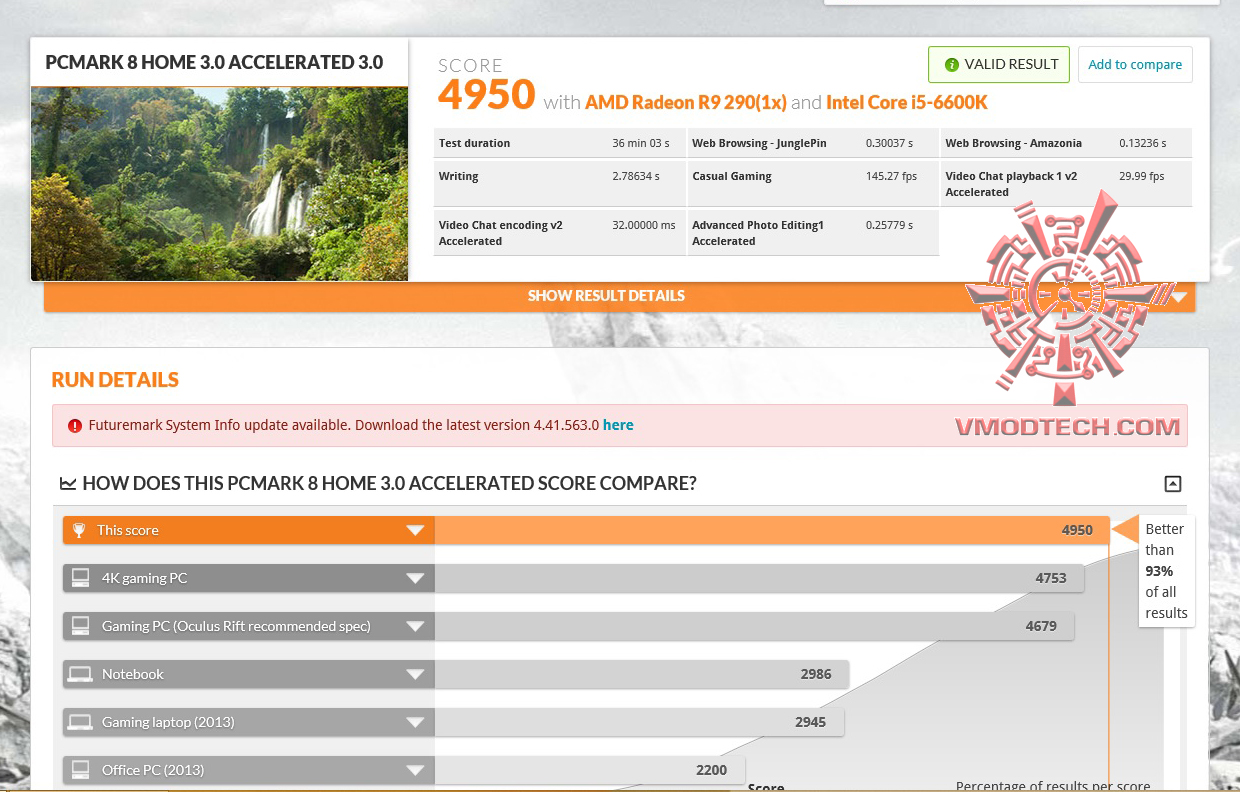1240x792 pixels.
Task: Click the chart icon beside score compare heading
Action: pyautogui.click(x=68, y=484)
